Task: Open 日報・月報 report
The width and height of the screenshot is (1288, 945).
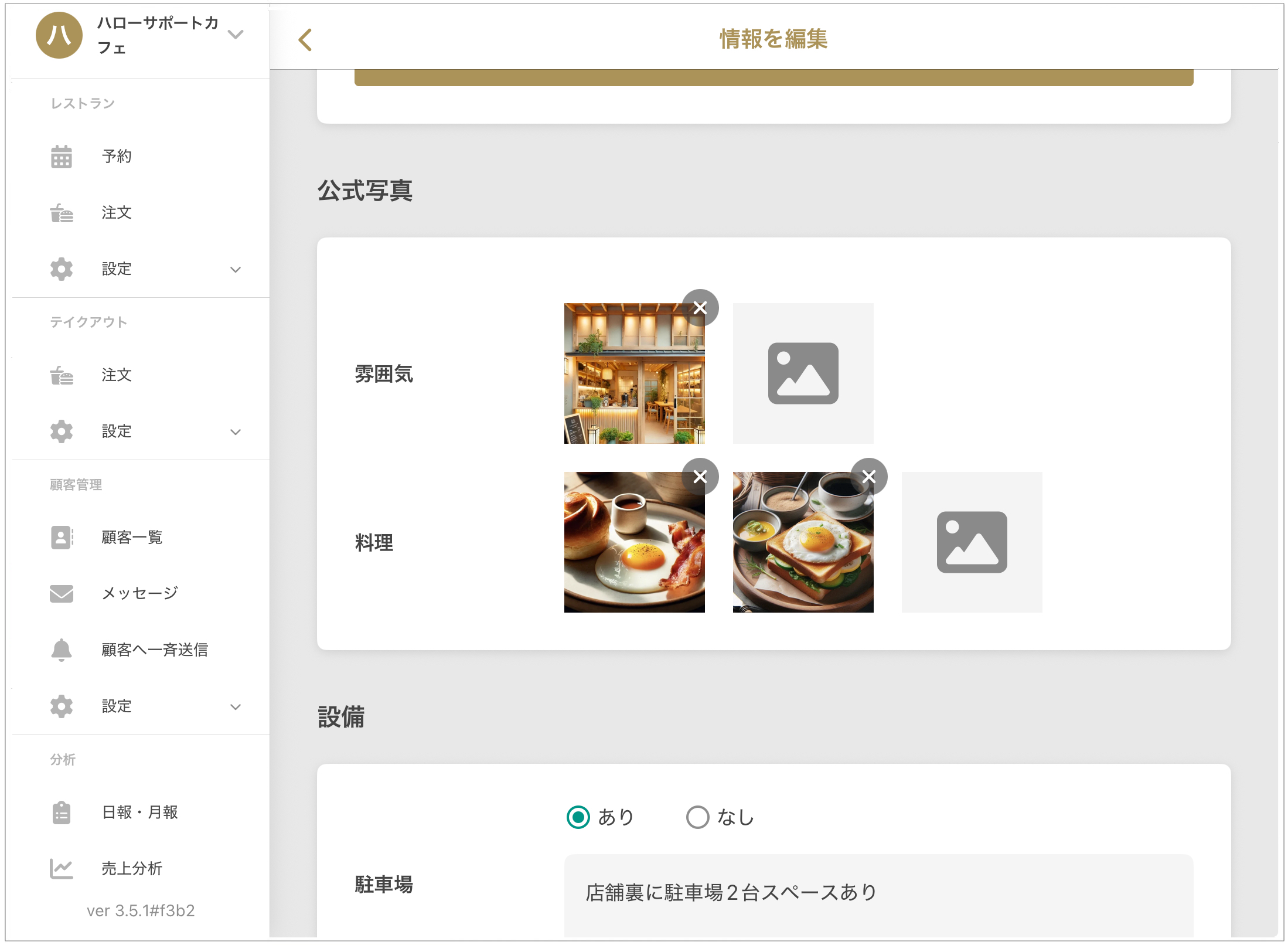Action: 140,812
